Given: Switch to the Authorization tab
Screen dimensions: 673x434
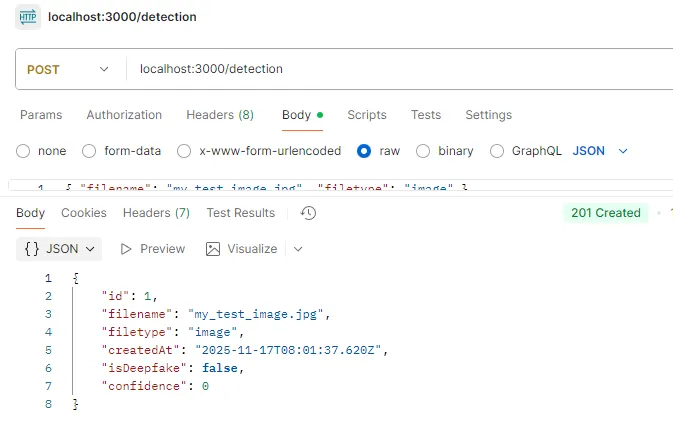Looking at the screenshot, I should coord(124,115).
